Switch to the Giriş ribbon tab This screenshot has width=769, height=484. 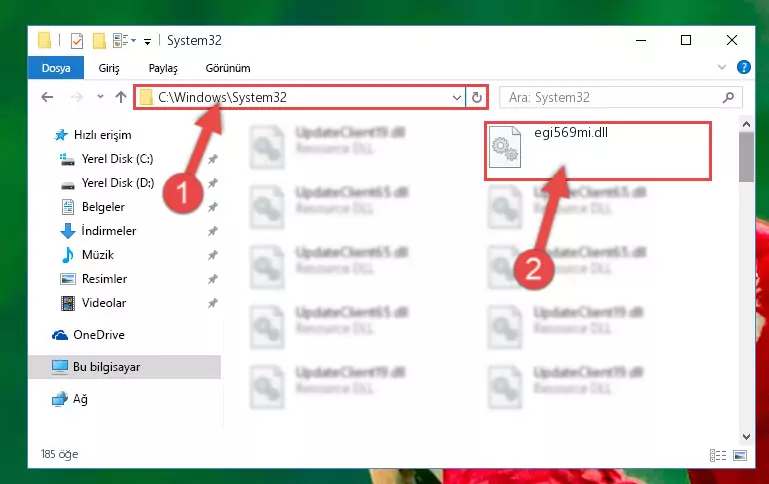[x=109, y=68]
